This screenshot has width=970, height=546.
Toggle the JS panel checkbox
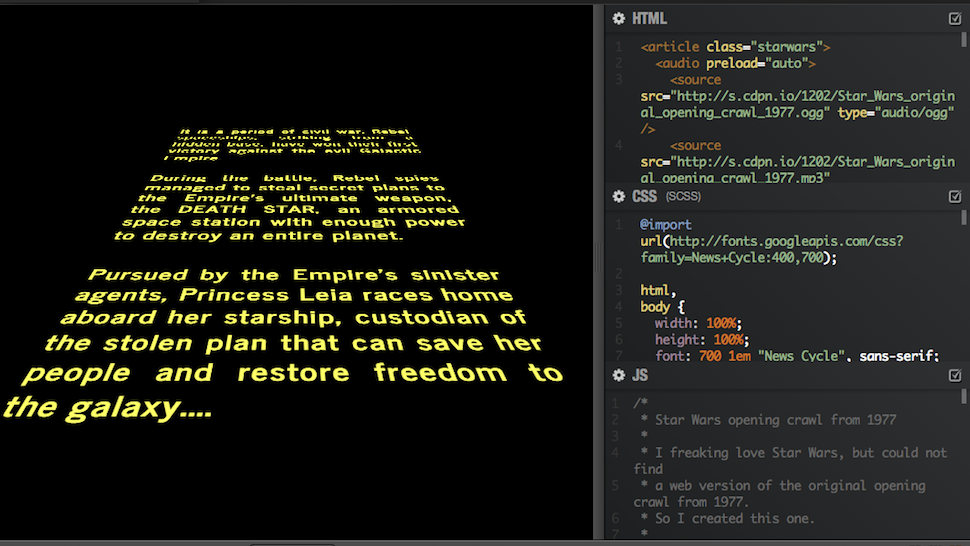pos(955,375)
